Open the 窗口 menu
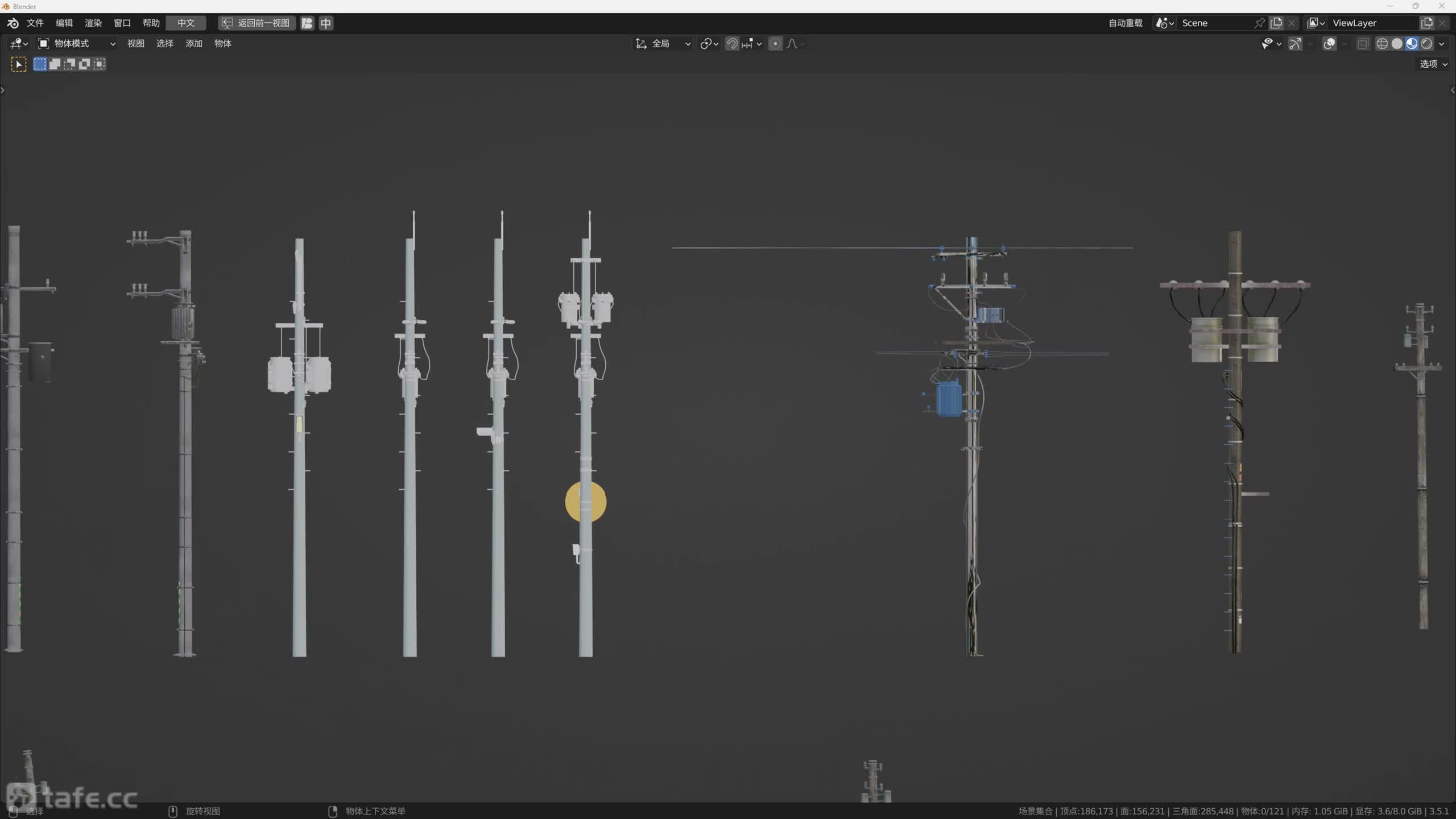1456x819 pixels. (122, 23)
